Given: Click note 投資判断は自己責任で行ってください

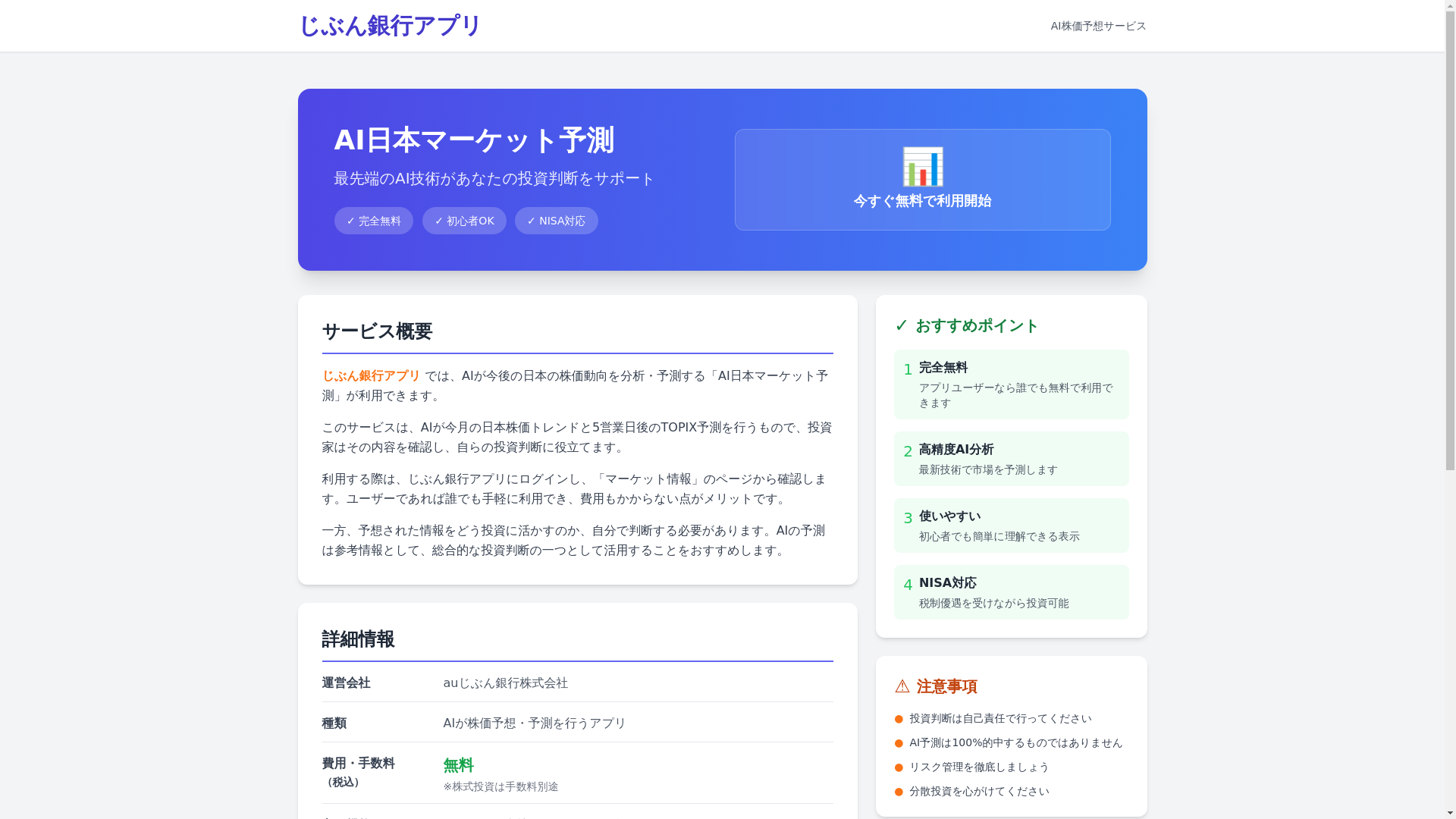Looking at the screenshot, I should click(1000, 719).
